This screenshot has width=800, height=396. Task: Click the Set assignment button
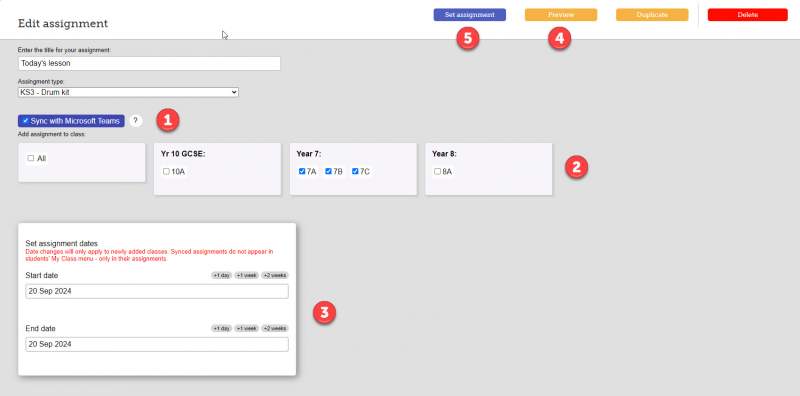click(x=469, y=15)
